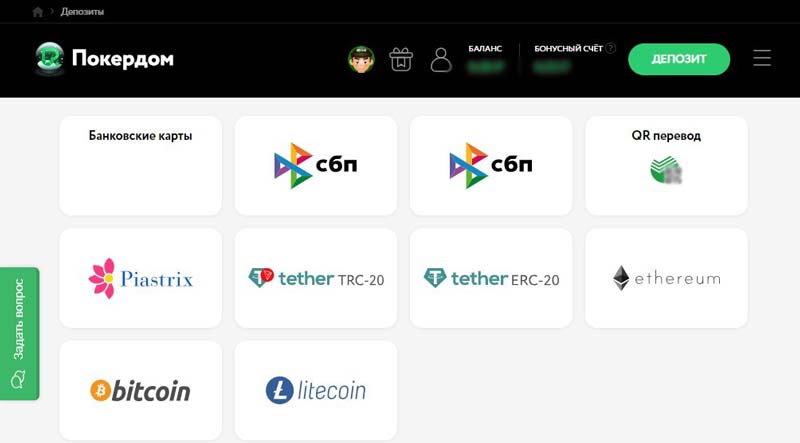Open the Покердом logo homepage

(x=104, y=59)
